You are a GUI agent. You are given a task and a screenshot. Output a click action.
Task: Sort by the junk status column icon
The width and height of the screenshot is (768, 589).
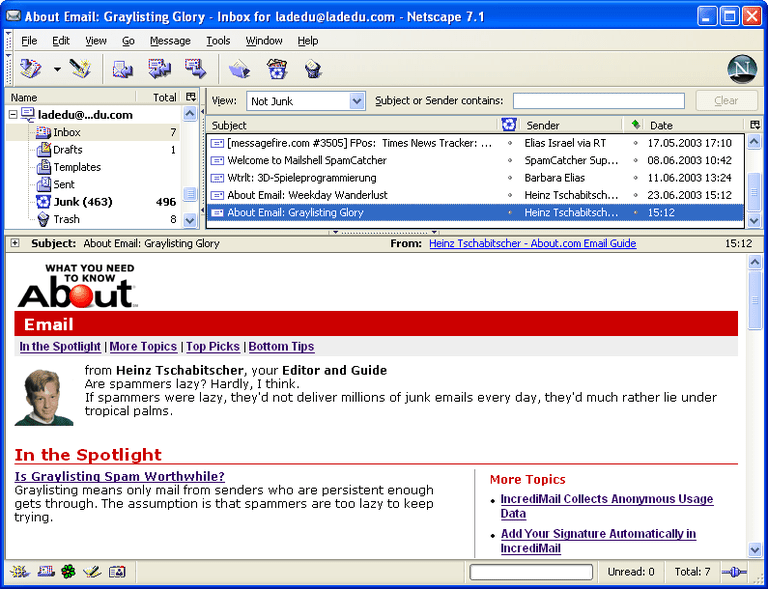(509, 125)
